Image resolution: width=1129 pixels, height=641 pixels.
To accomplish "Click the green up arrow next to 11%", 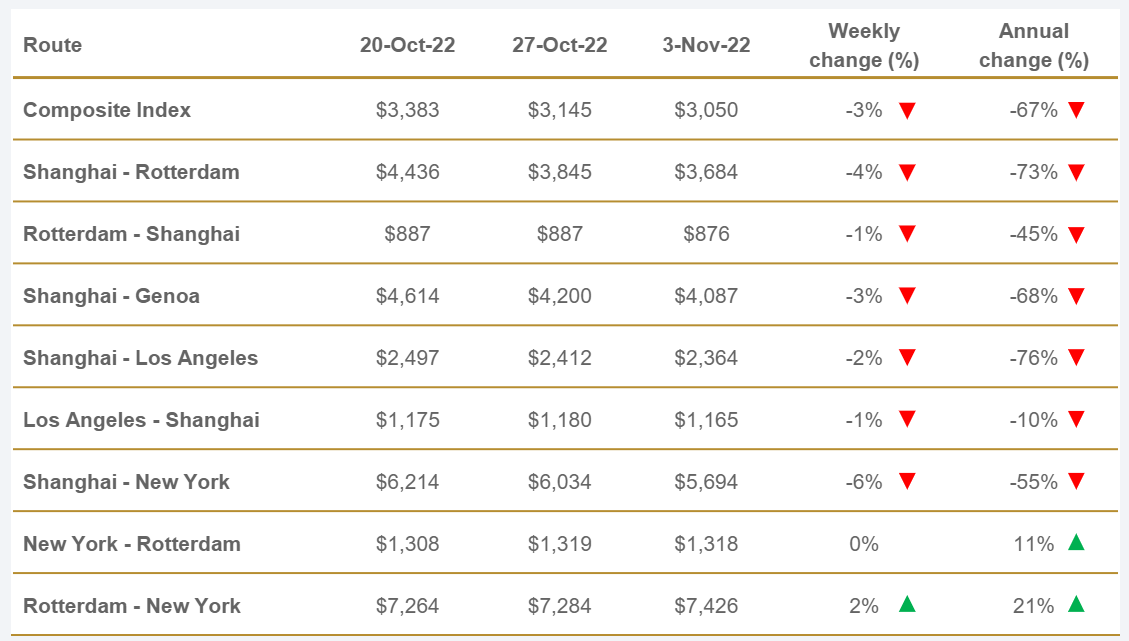I will (1076, 543).
